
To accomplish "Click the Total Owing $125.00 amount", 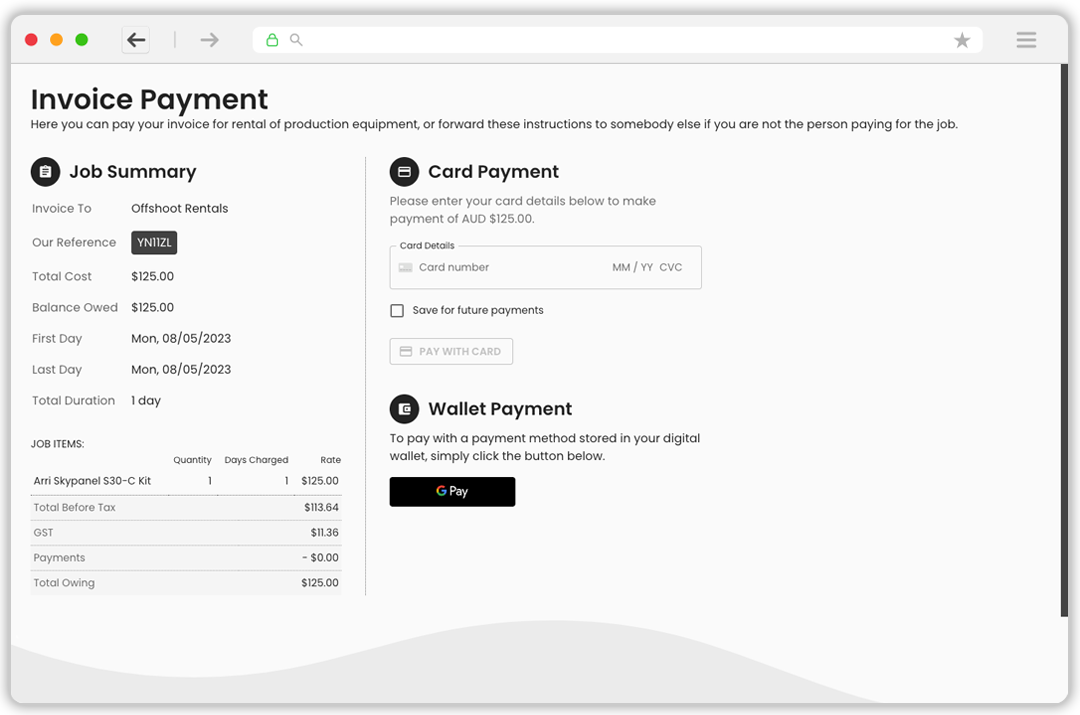I will click(320, 583).
